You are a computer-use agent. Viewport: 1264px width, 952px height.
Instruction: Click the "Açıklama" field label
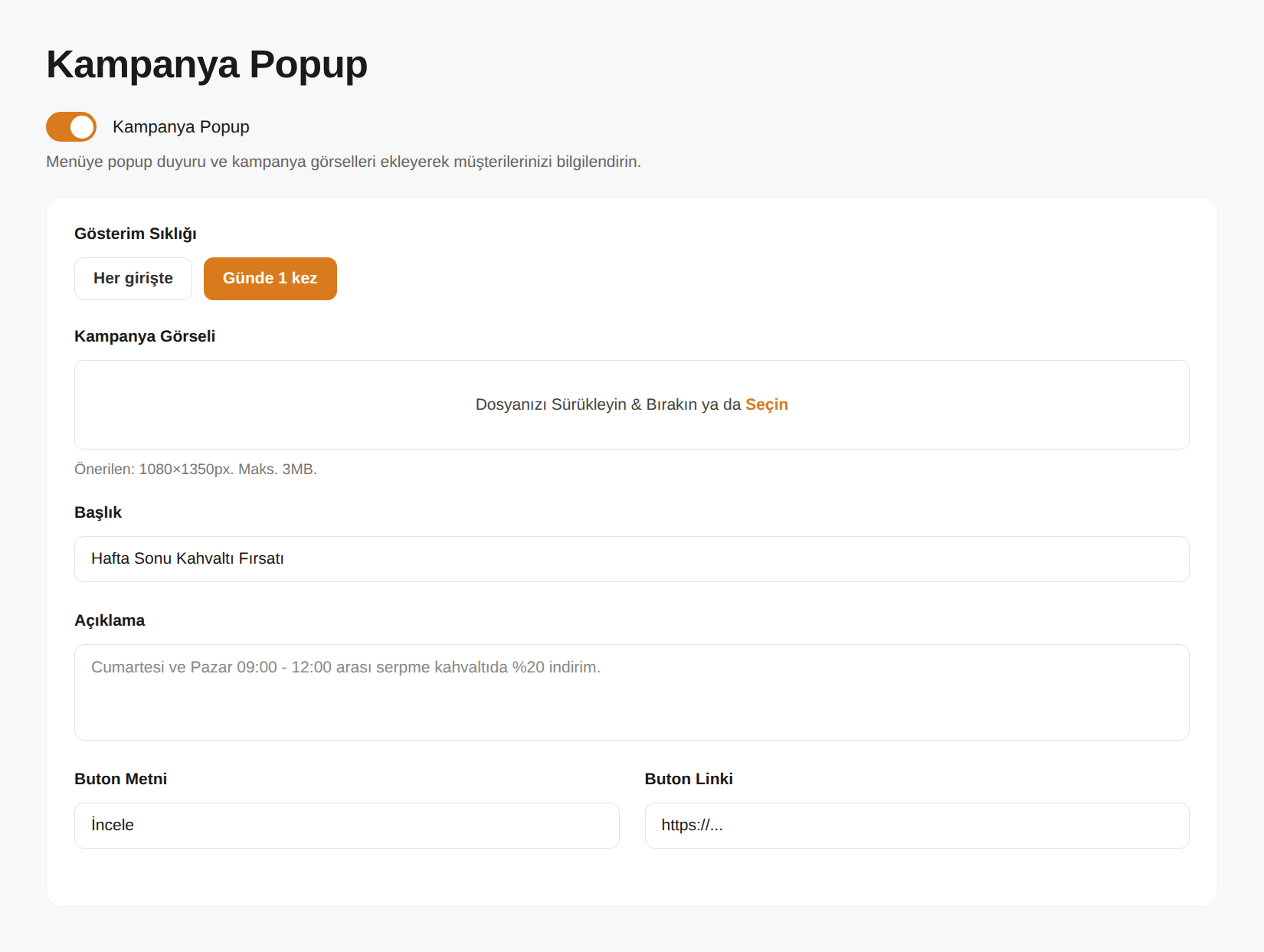coord(110,620)
